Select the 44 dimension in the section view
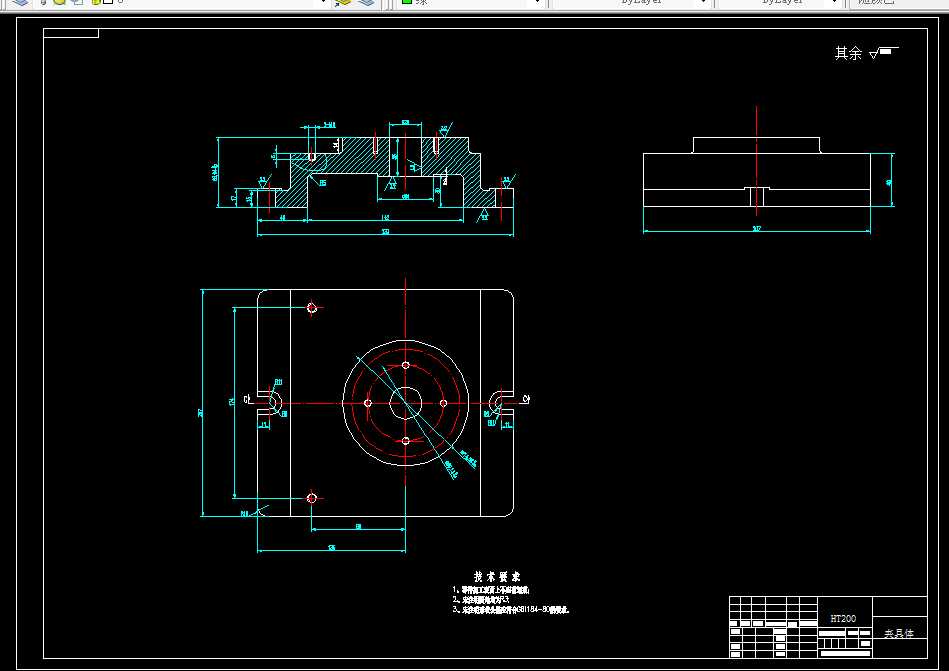The width and height of the screenshot is (949, 671). pos(283,217)
